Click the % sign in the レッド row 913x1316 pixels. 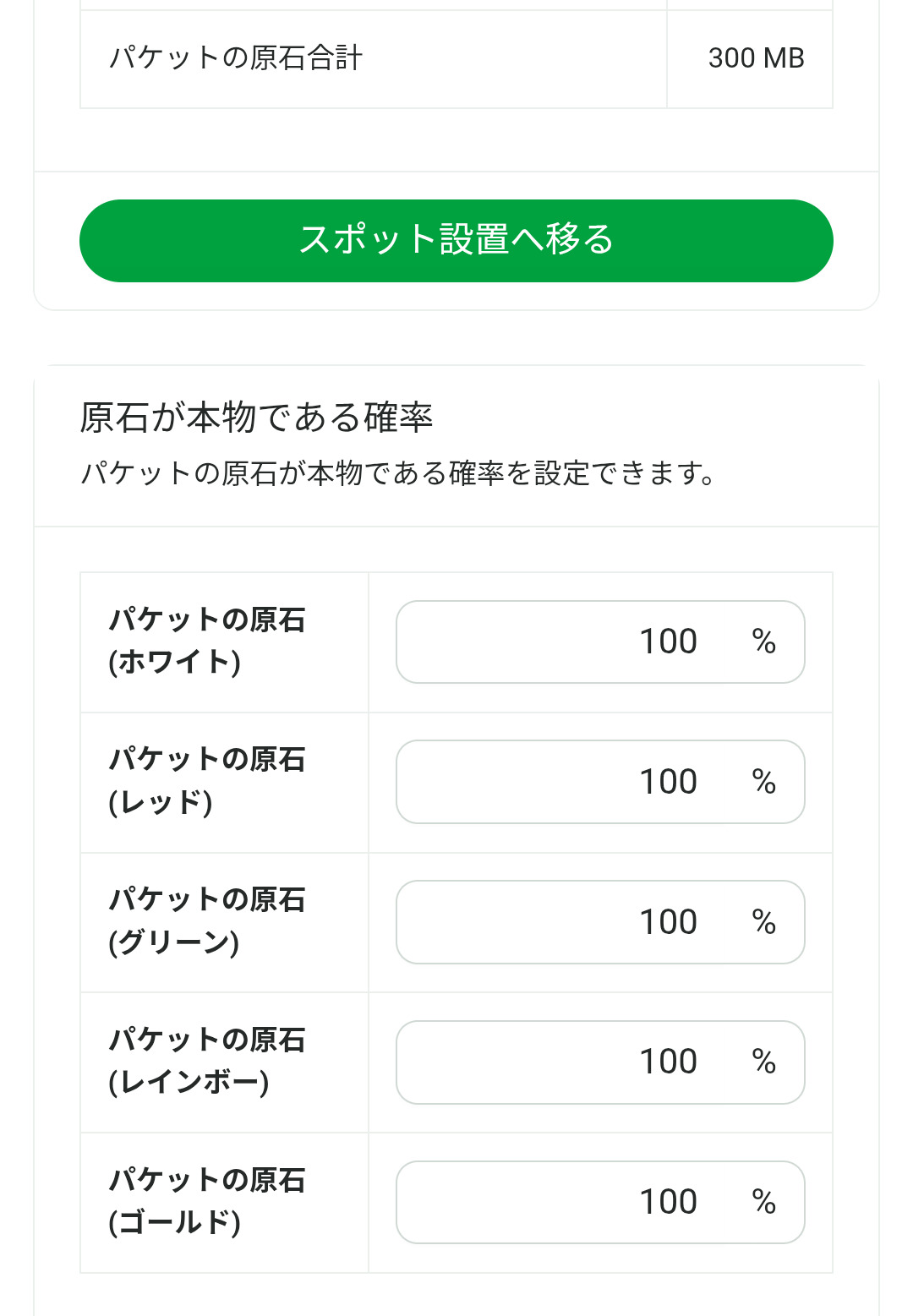tap(763, 783)
